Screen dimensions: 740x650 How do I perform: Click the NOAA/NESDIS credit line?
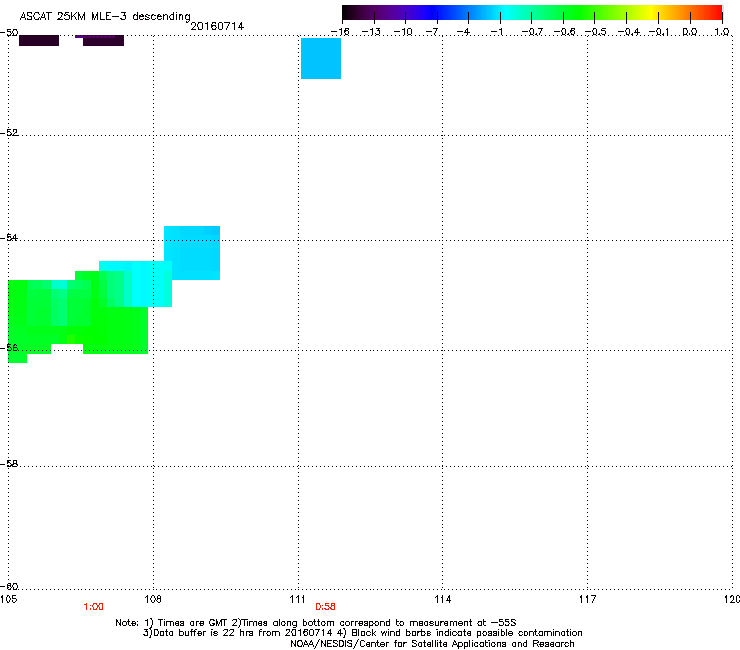tap(432, 644)
